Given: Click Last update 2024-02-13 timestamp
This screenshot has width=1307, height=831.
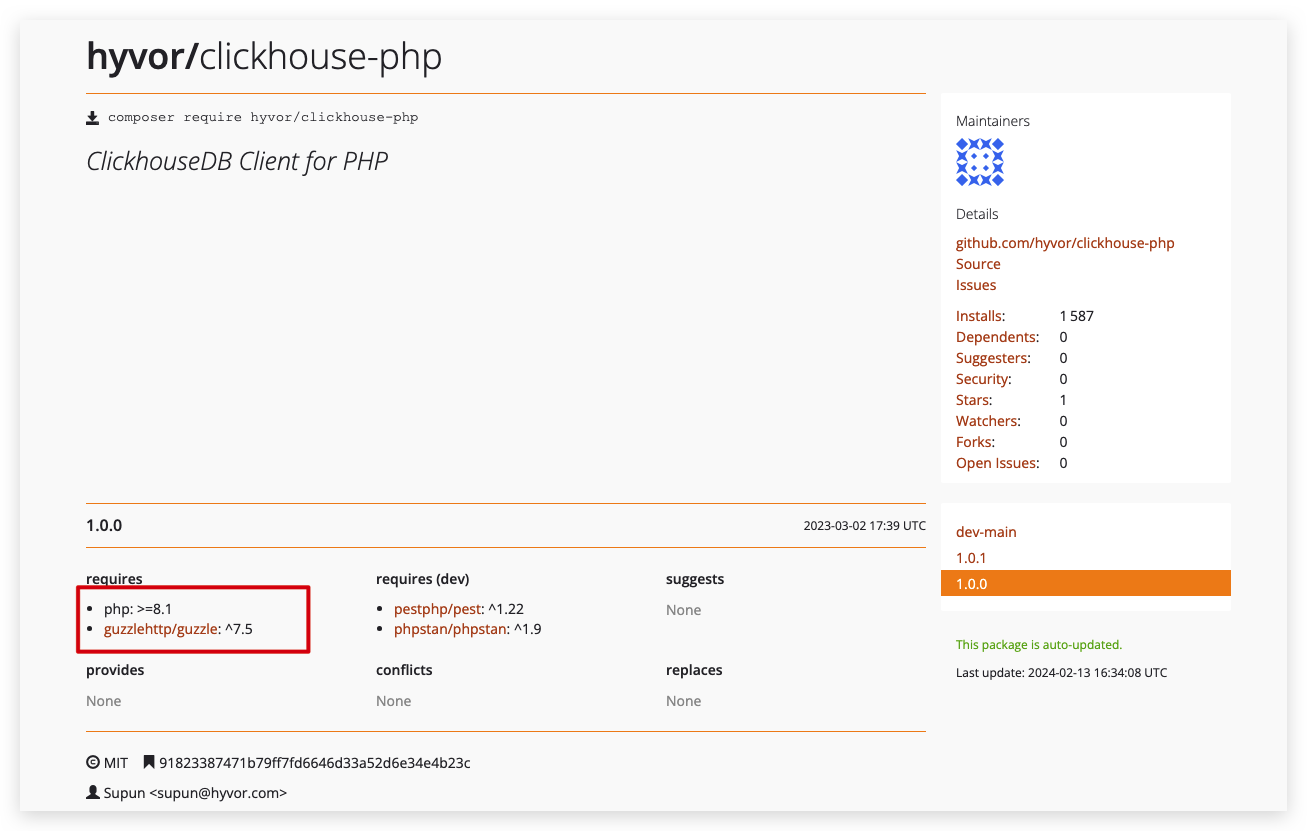Looking at the screenshot, I should [x=1061, y=673].
